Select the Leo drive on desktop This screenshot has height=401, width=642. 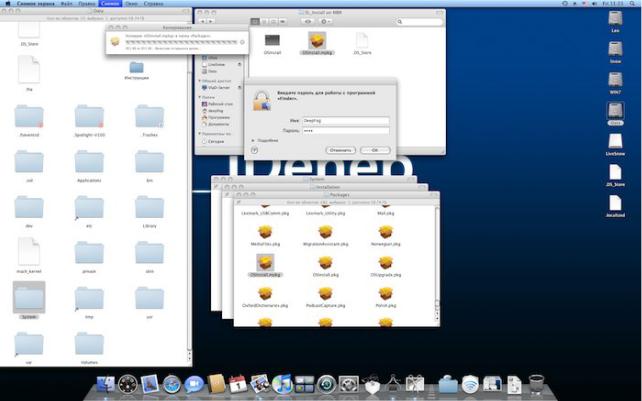[615, 21]
